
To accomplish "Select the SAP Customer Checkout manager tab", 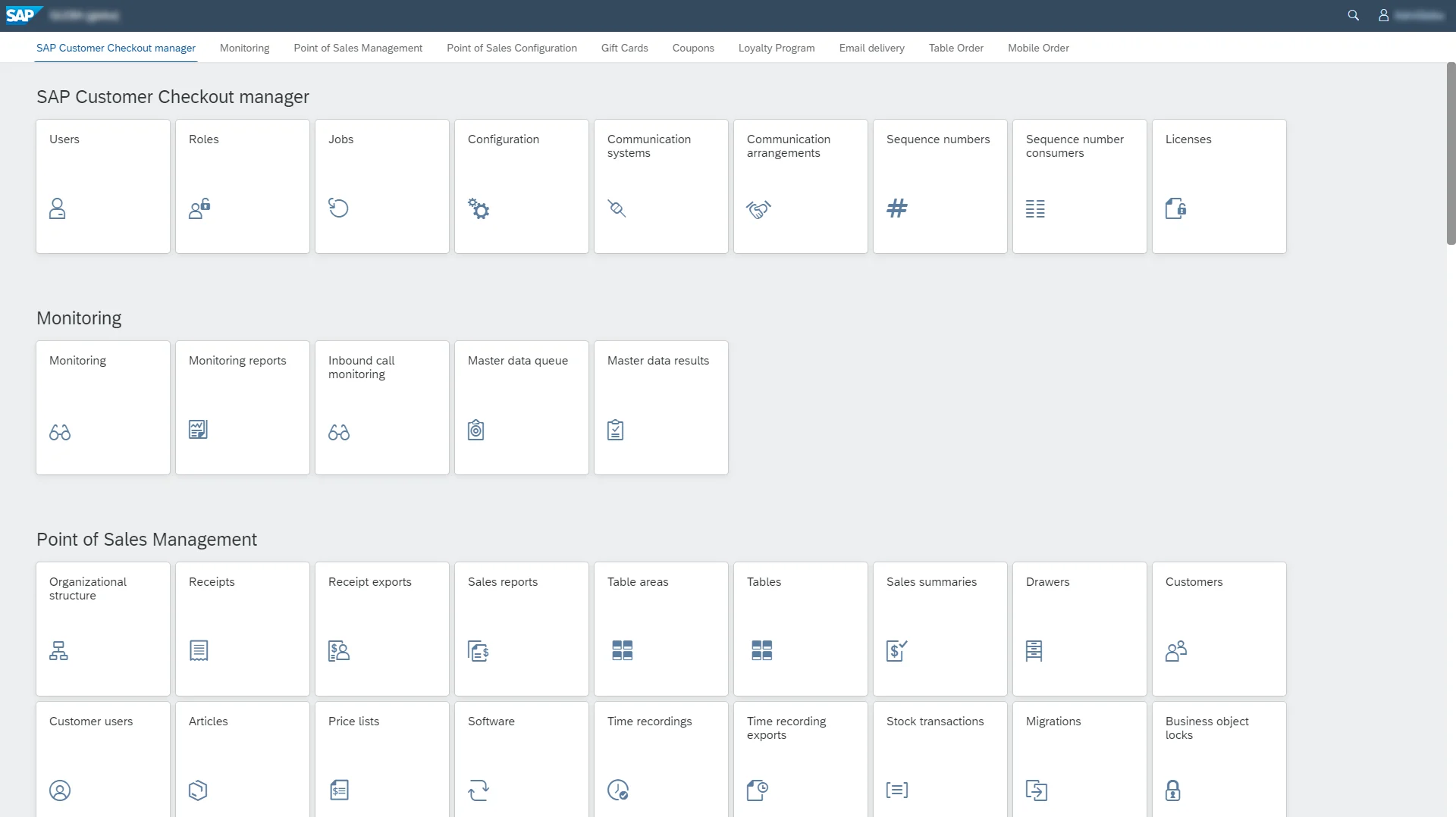I will [116, 48].
